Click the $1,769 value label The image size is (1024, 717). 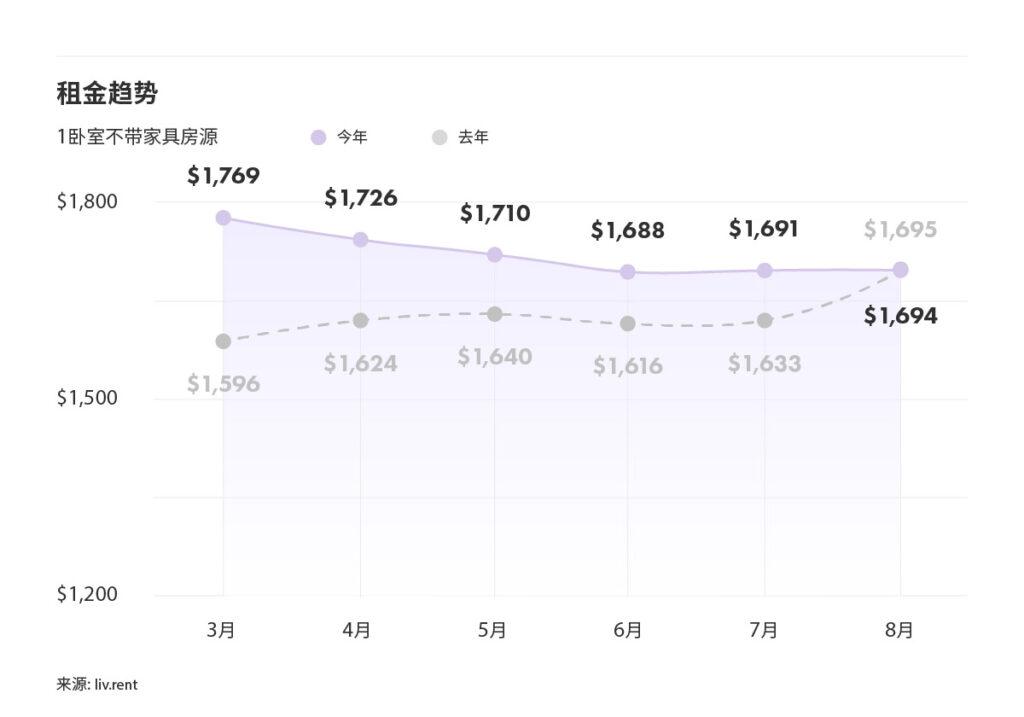coord(223,176)
